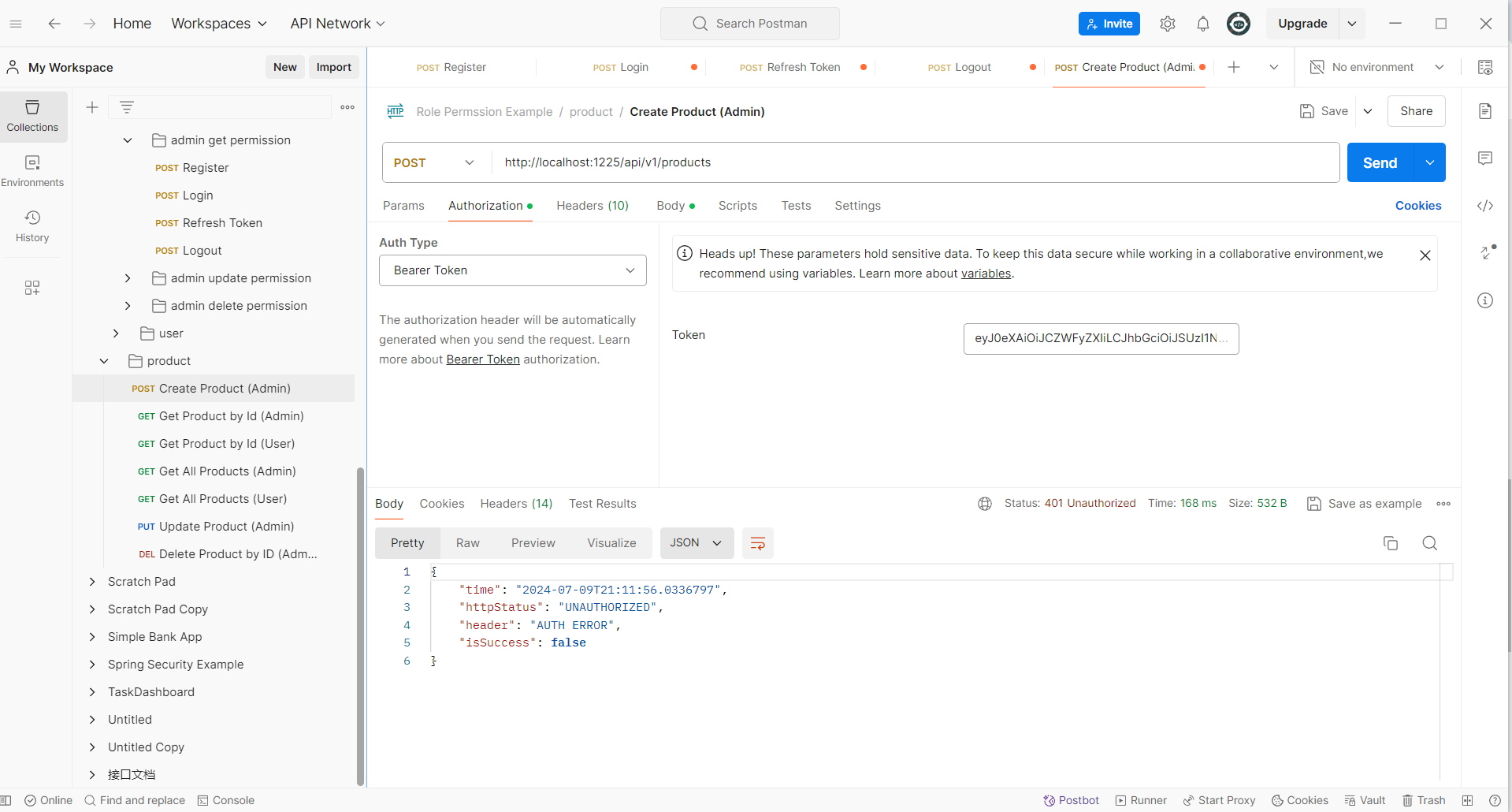Click the Token input field
This screenshot has height=812, width=1512.
tap(1101, 338)
